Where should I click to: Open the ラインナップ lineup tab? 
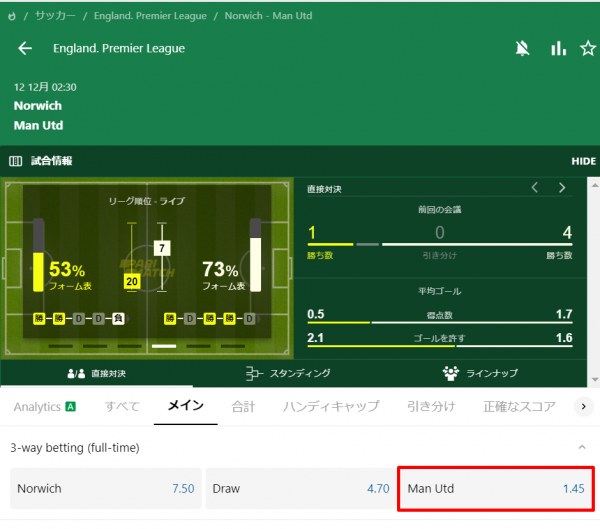480,373
